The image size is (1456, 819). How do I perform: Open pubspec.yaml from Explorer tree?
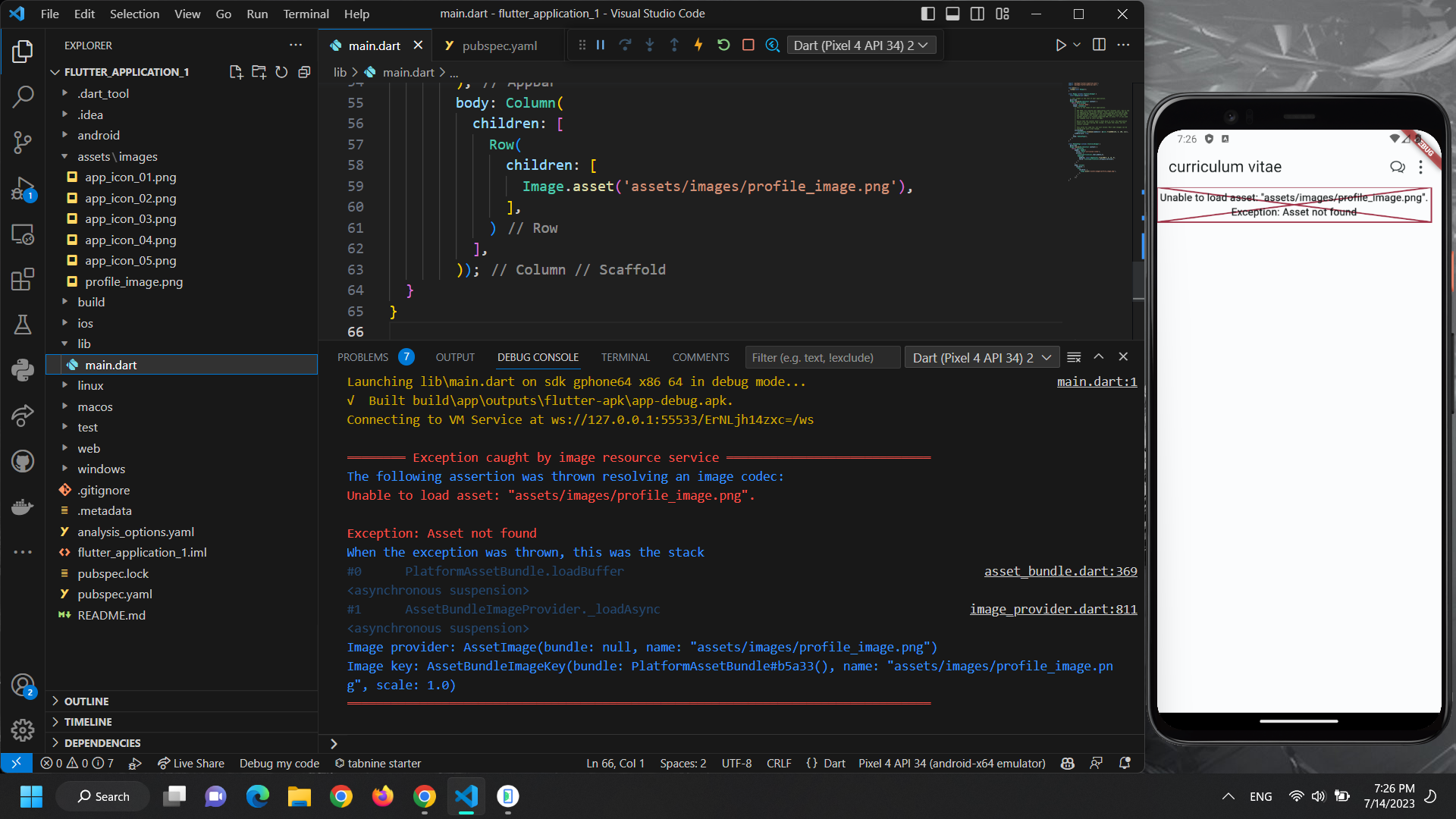[x=115, y=594]
